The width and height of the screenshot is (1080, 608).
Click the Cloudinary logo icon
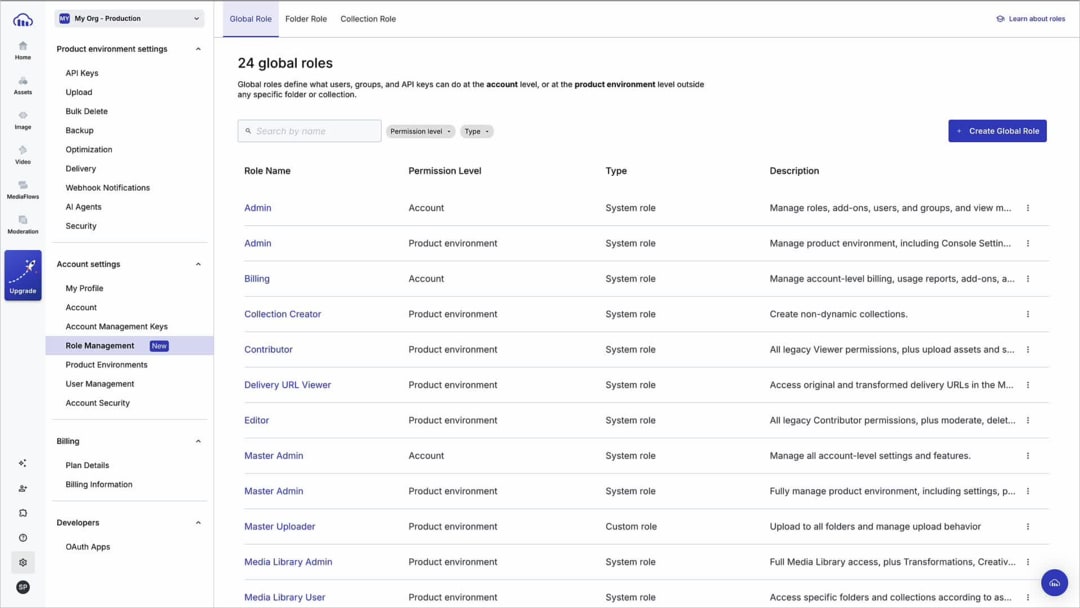pos(23,20)
